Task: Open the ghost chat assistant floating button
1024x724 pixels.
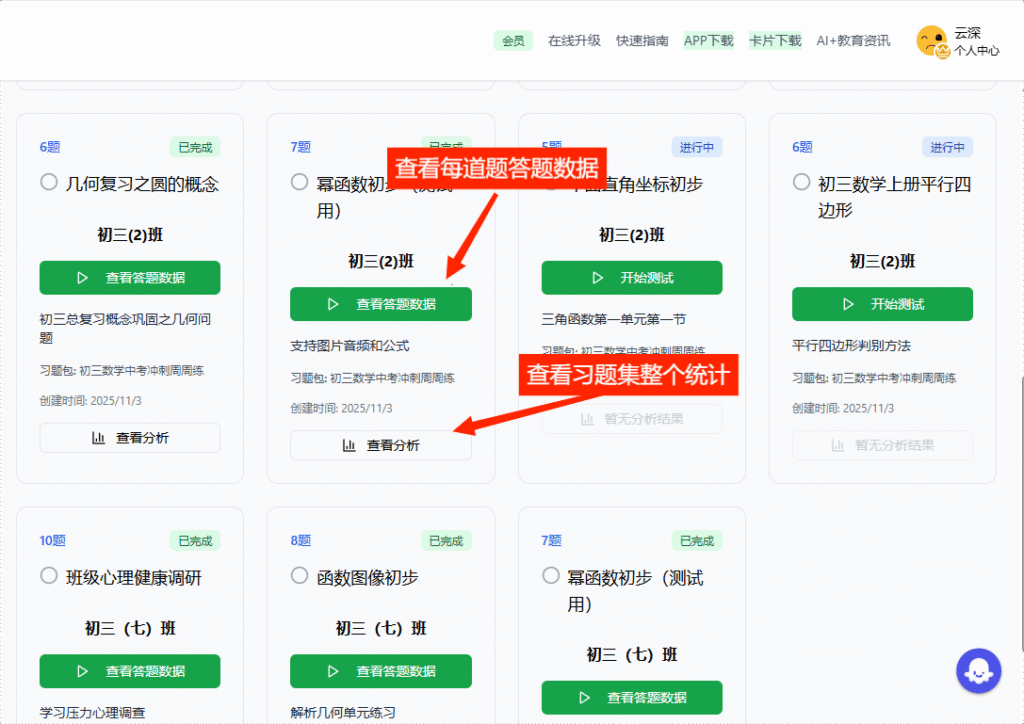Action: click(x=978, y=671)
